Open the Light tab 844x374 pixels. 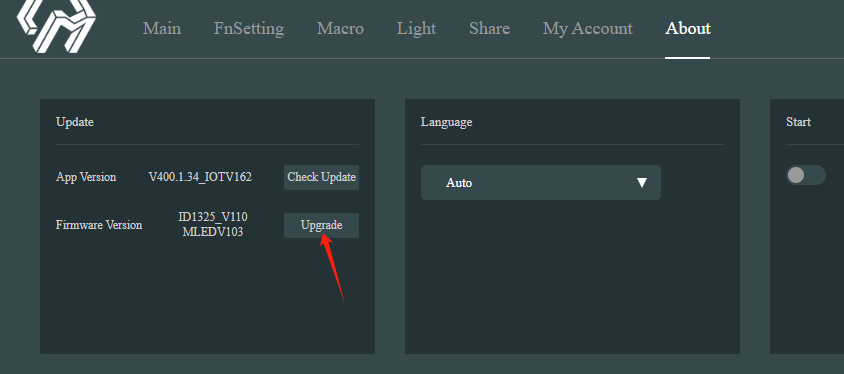tap(416, 29)
